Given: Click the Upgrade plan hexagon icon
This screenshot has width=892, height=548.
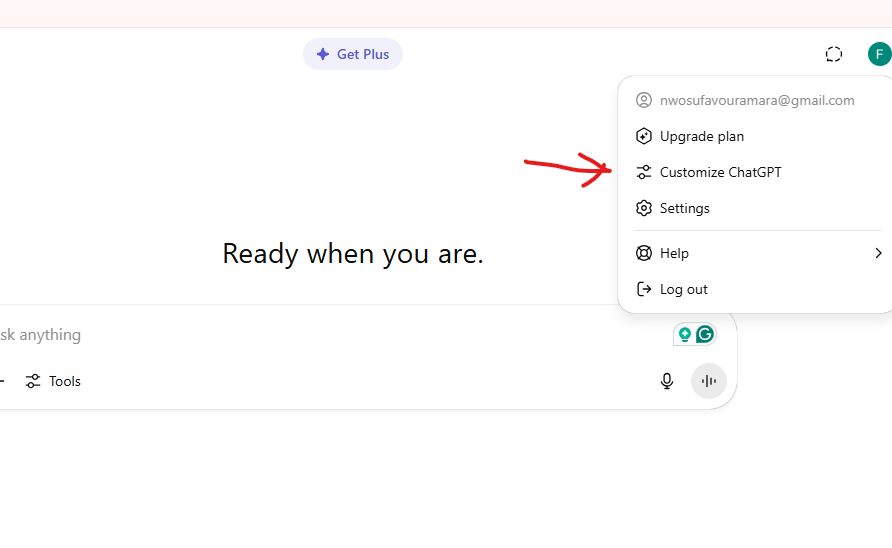Looking at the screenshot, I should [x=643, y=136].
